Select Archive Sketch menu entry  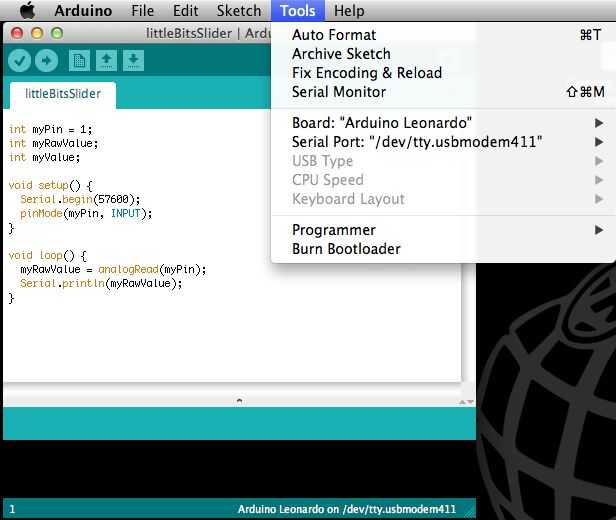(x=443, y=54)
